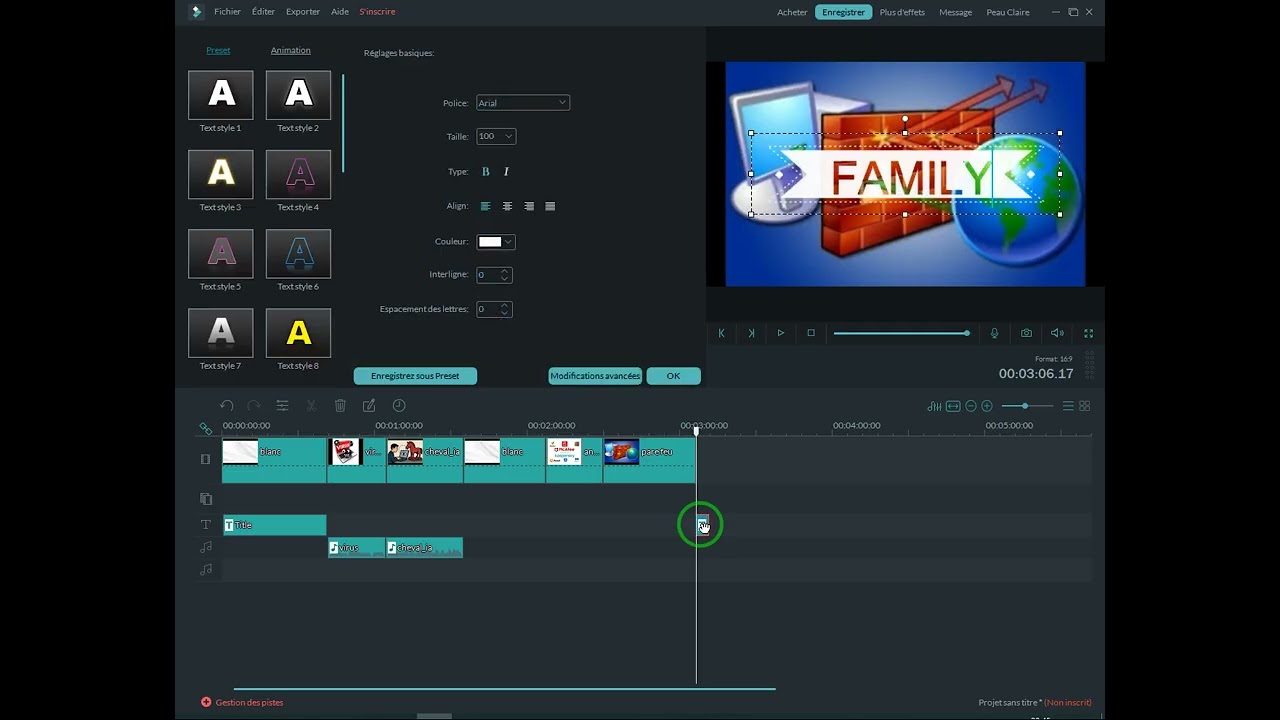Open the Éditer menu
The image size is (1280, 720).
tap(263, 12)
